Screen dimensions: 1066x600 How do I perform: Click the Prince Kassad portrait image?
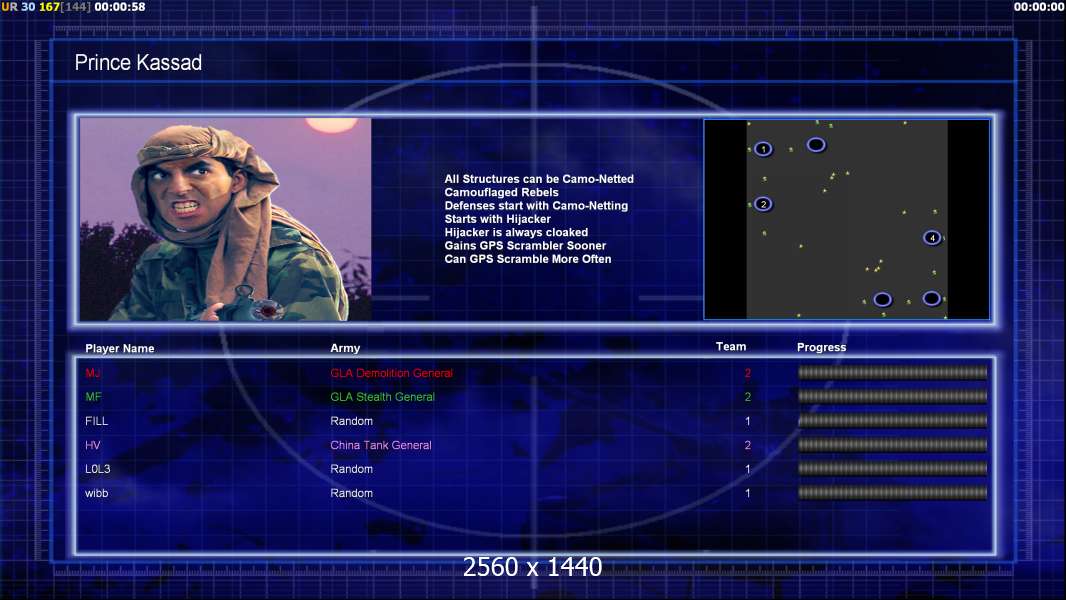(x=226, y=219)
